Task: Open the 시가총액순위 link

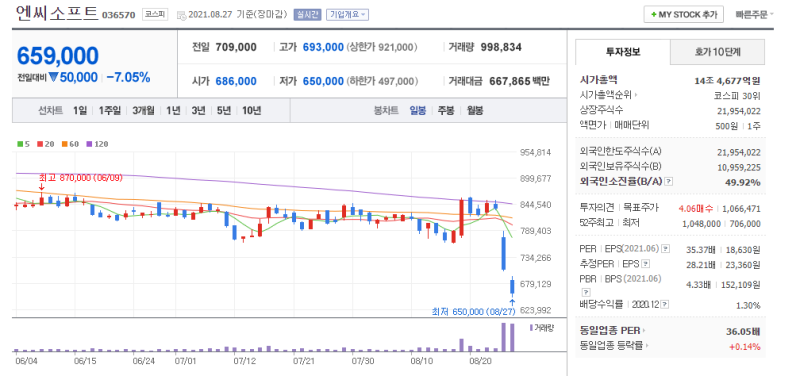Action: pyautogui.click(x=608, y=94)
